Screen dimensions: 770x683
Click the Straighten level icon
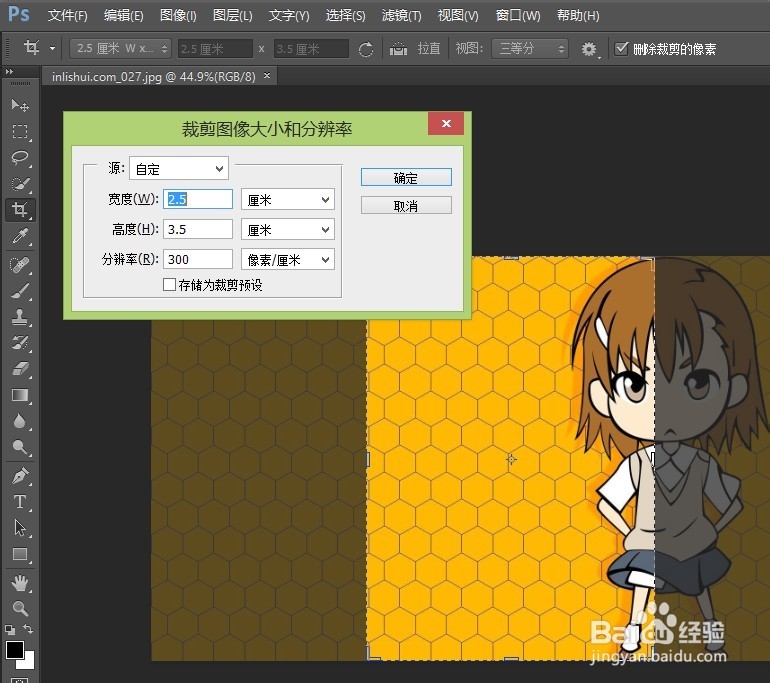pyautogui.click(x=398, y=49)
